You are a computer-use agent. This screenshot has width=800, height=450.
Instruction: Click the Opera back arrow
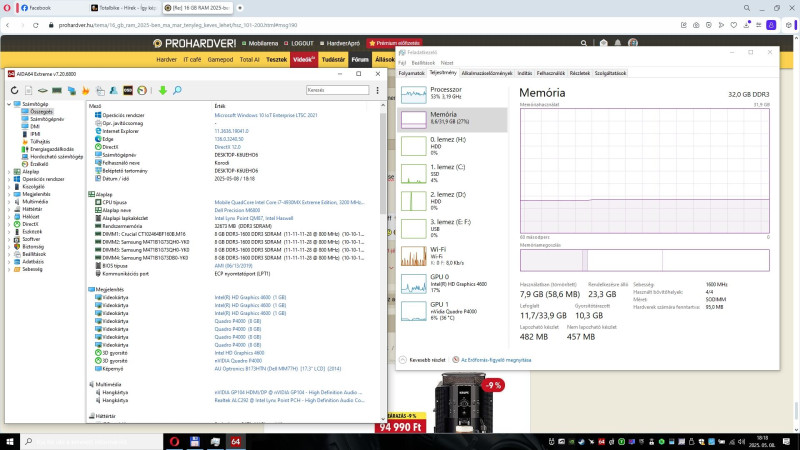click(x=8, y=25)
